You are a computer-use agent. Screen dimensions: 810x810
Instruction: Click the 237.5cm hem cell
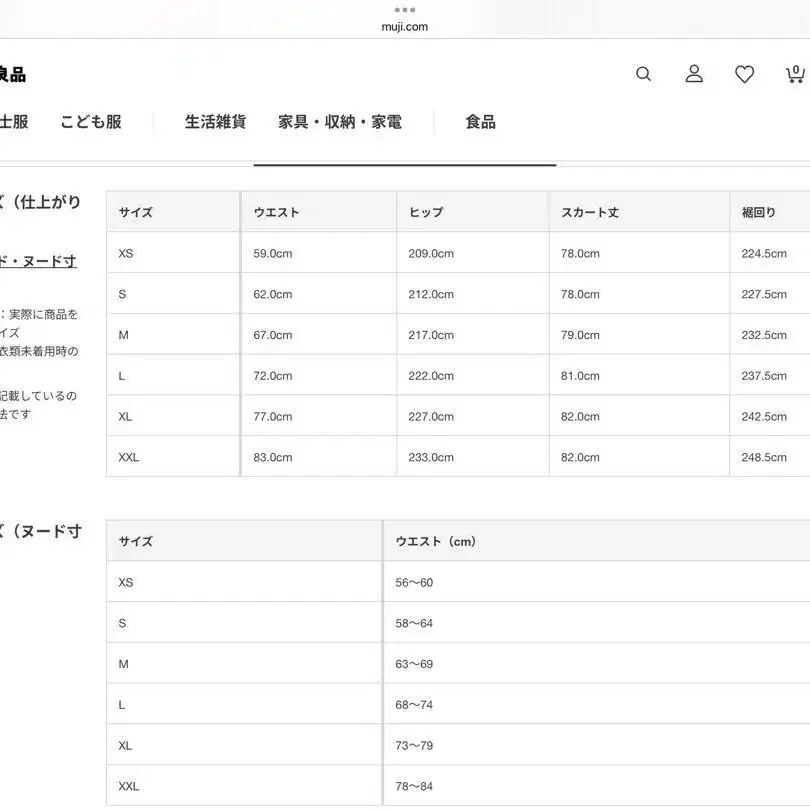click(770, 376)
